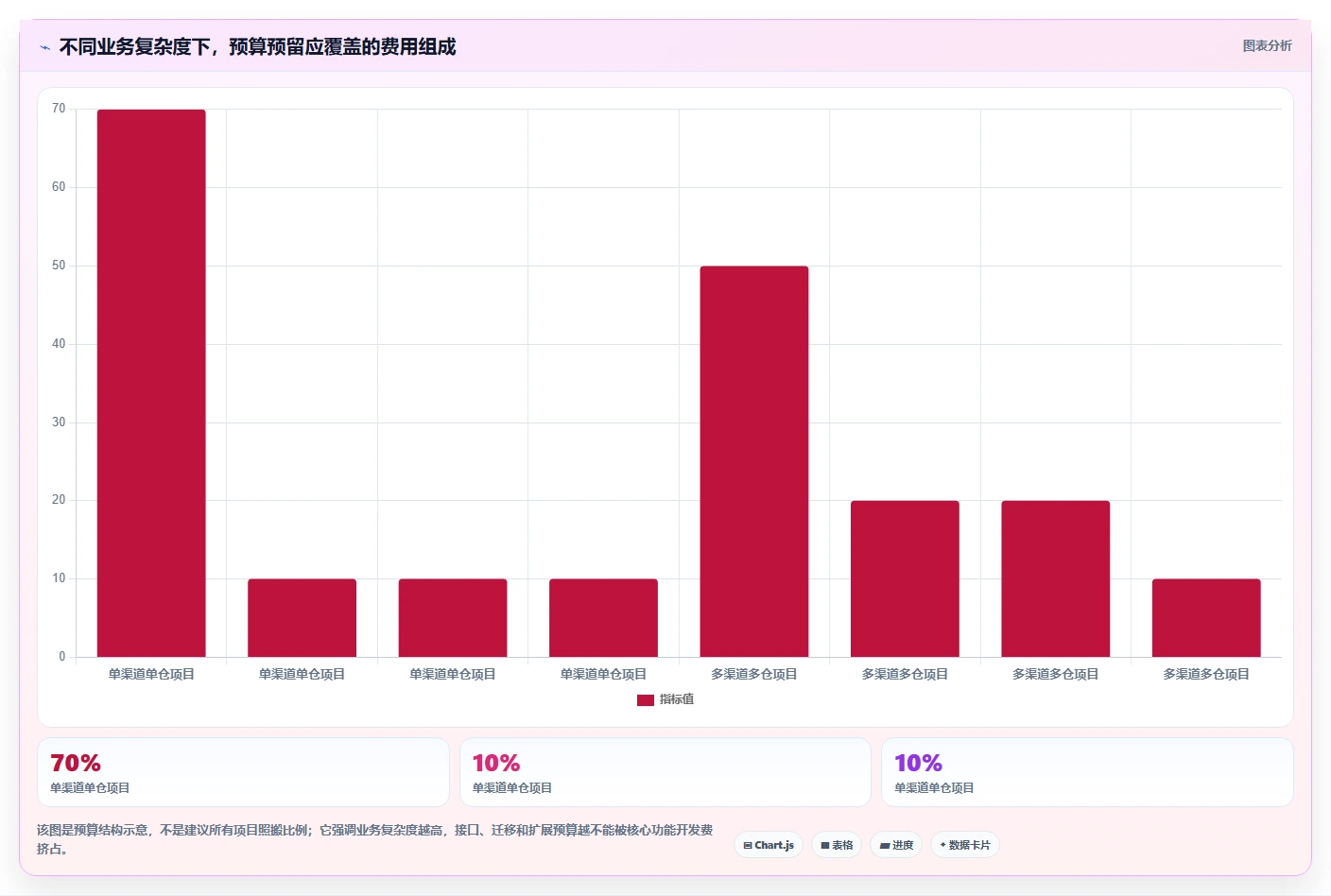Viewport: 1331px width, 896px height.
Task: Click the 进度 tag chip
Action: (x=896, y=845)
